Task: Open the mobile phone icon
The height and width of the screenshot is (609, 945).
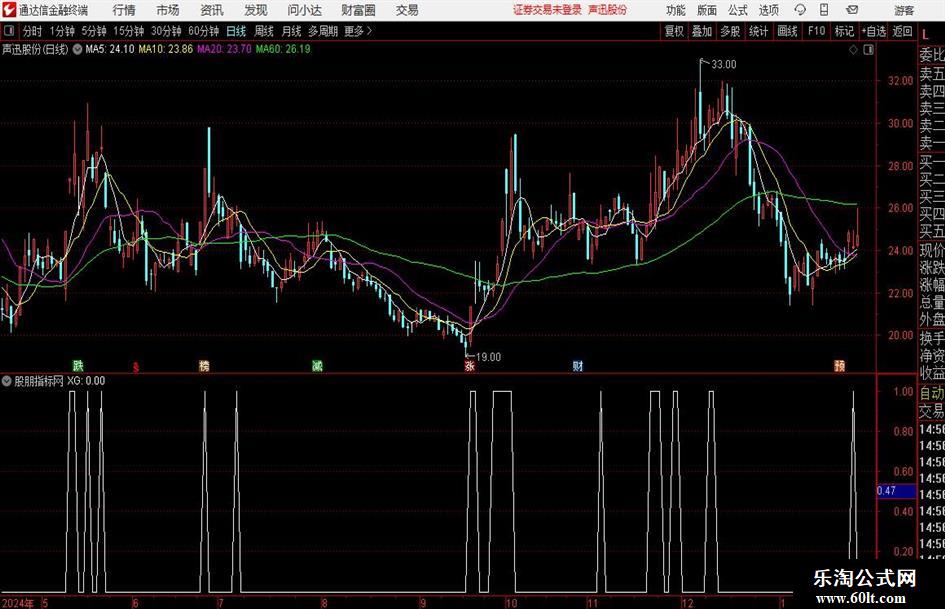Action: [824, 10]
